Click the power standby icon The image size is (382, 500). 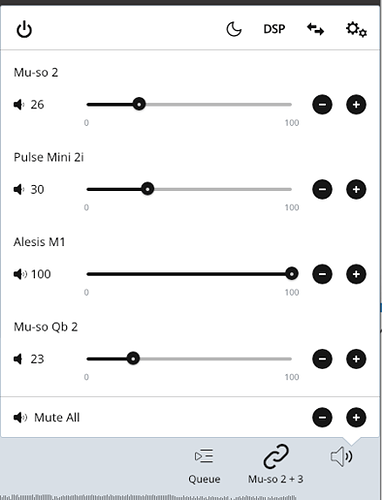pyautogui.click(x=24, y=29)
